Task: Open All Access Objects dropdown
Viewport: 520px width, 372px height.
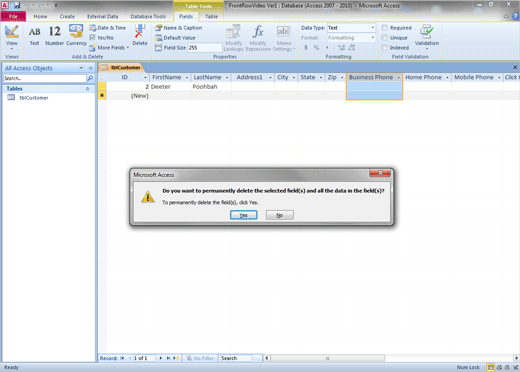Action: point(81,68)
